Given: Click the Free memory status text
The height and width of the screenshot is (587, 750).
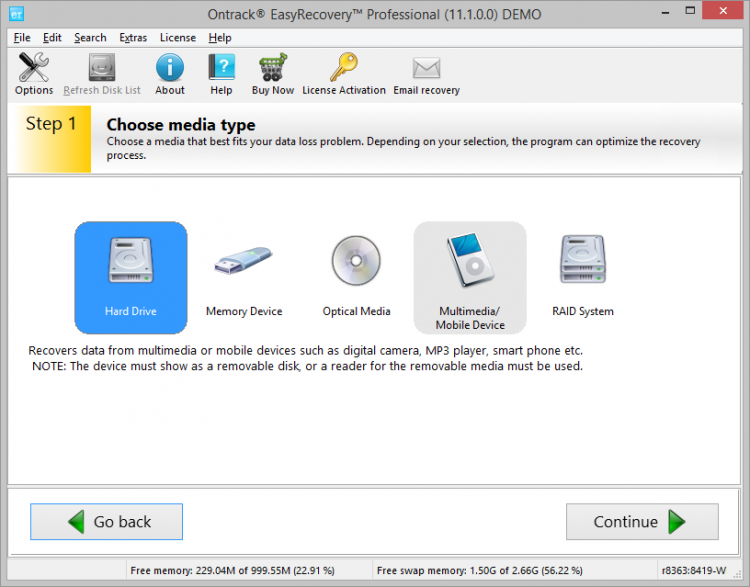Looking at the screenshot, I should point(232,570).
